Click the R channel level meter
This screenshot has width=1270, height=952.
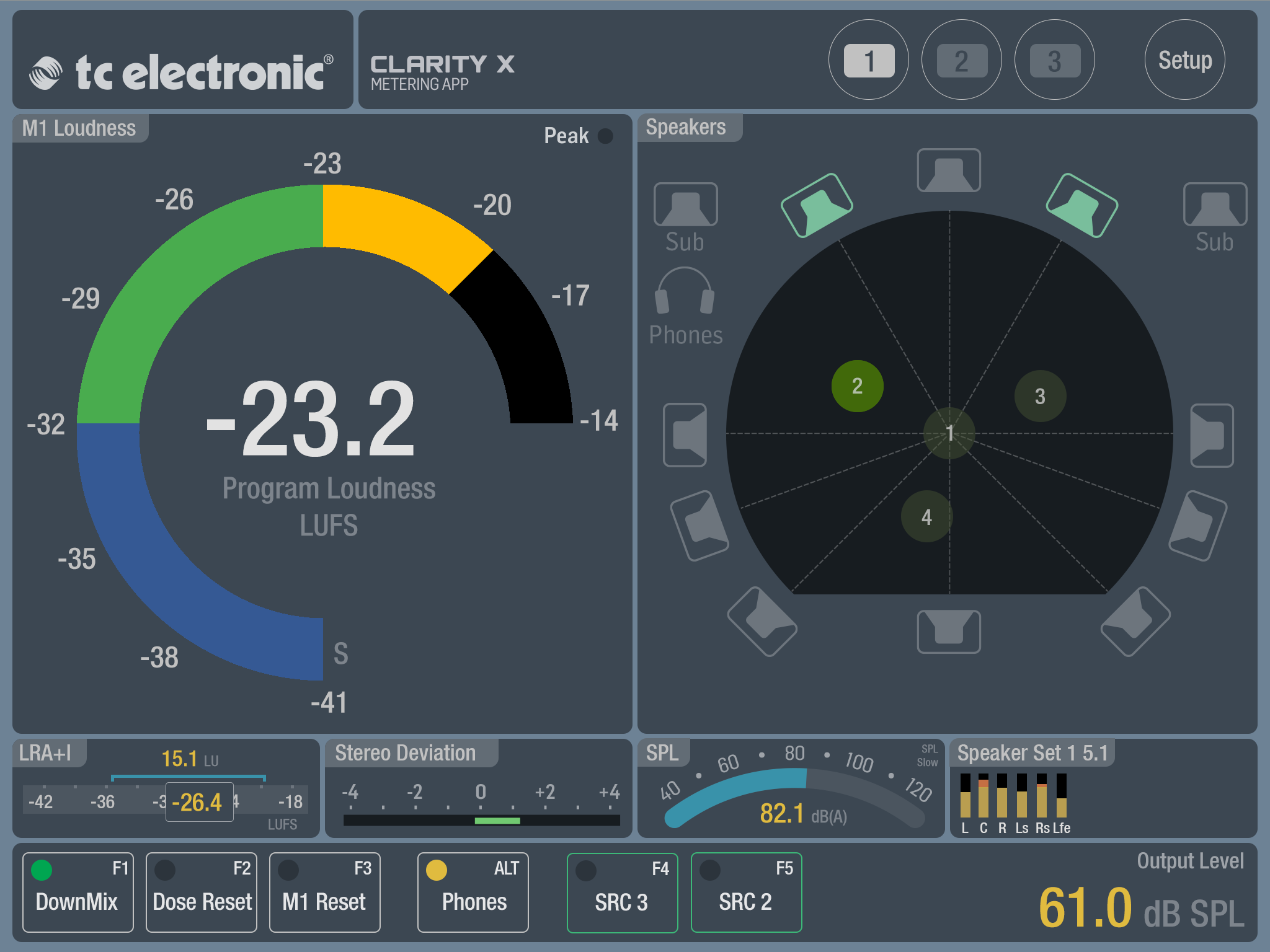coord(1002,795)
